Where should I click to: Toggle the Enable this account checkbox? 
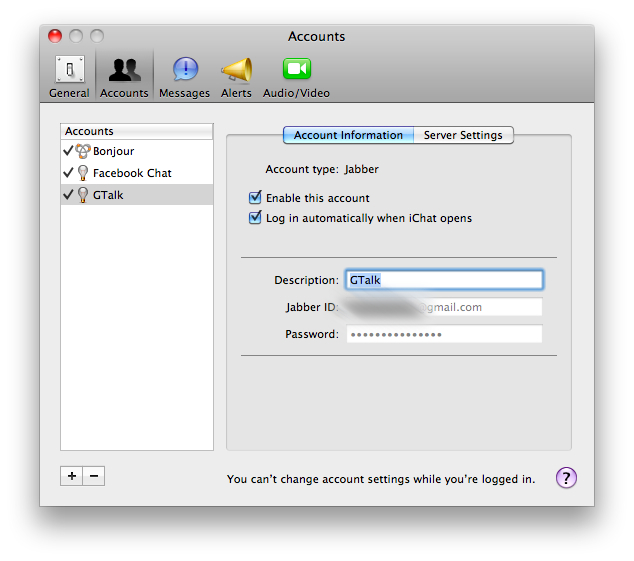point(255,198)
